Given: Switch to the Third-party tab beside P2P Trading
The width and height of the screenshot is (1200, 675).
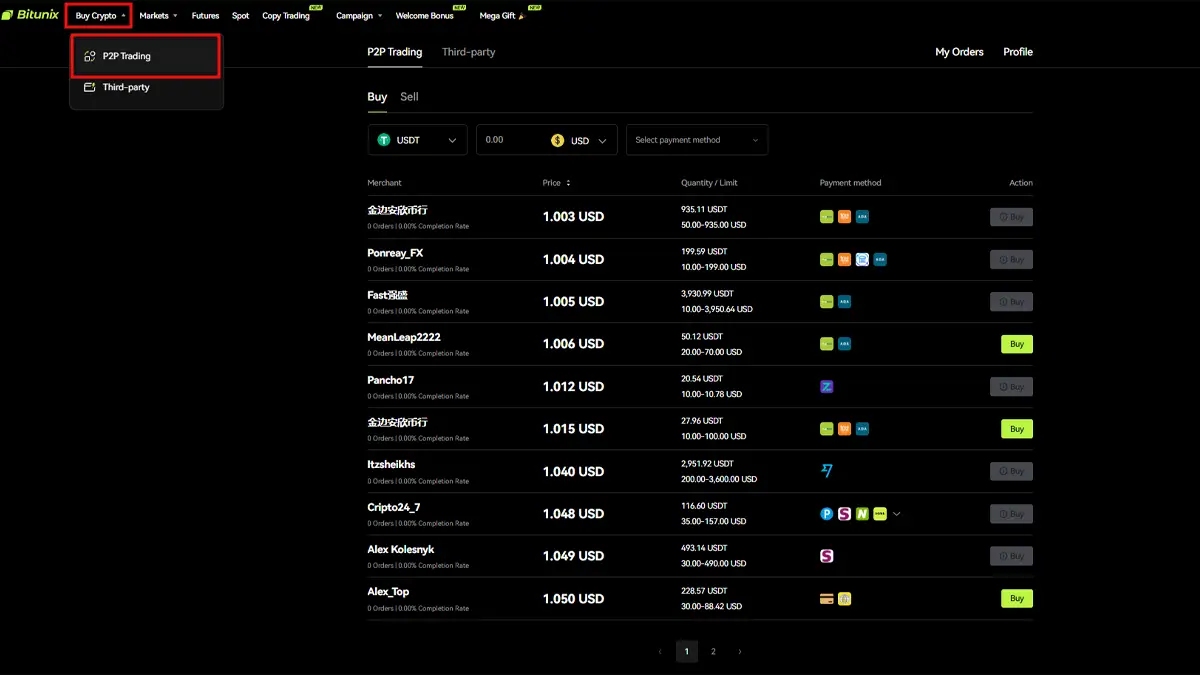Looking at the screenshot, I should pyautogui.click(x=468, y=52).
